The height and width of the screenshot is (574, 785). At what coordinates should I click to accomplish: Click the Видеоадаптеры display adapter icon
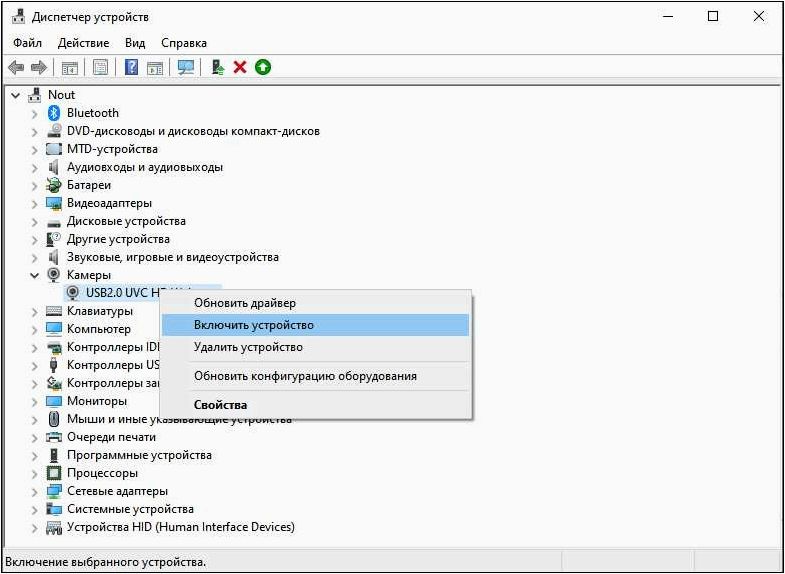54,203
